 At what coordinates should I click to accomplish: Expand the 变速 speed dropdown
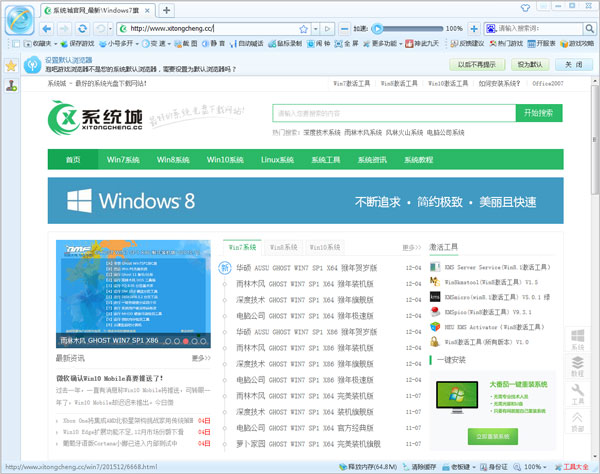click(x=169, y=44)
